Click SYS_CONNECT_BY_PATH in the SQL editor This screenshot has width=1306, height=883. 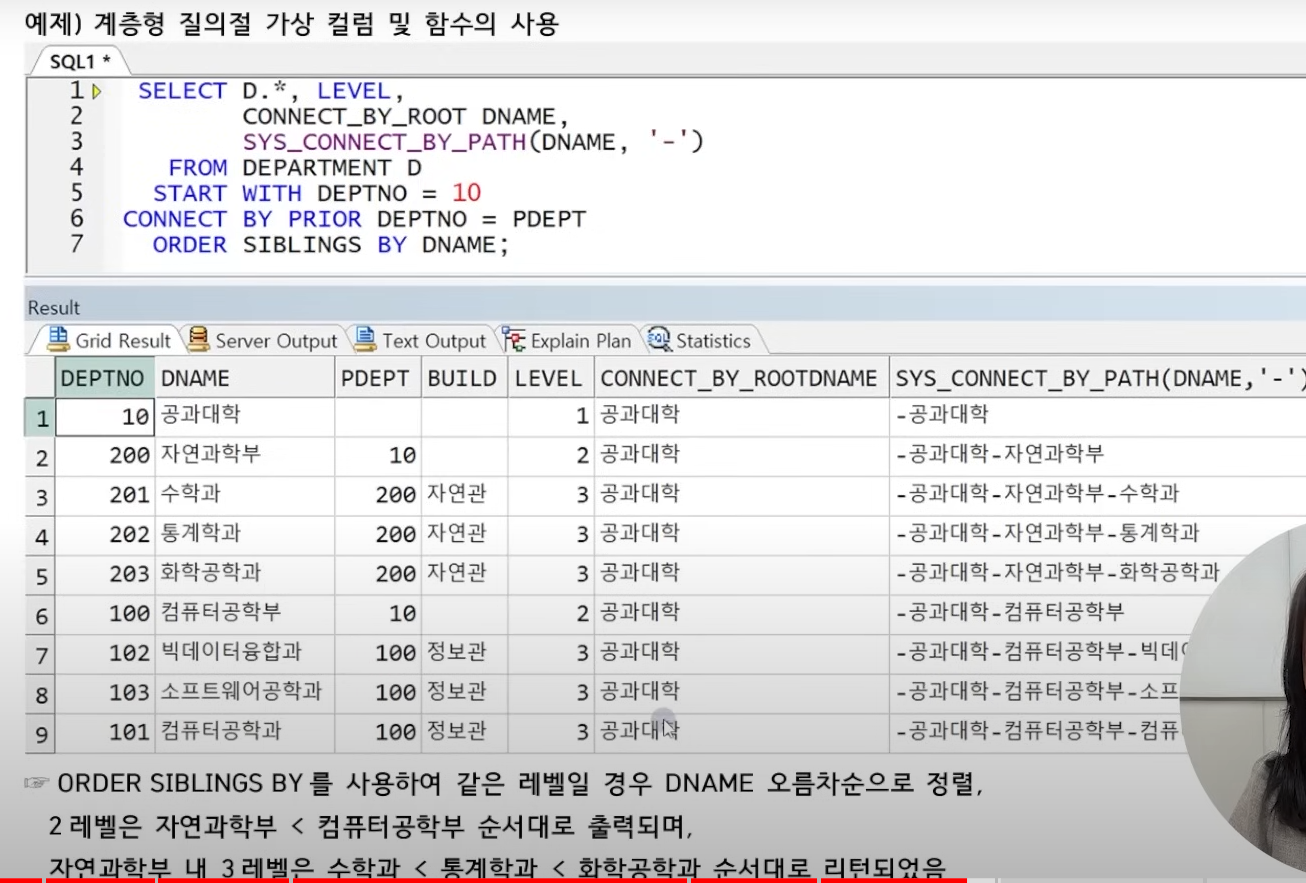(x=384, y=143)
